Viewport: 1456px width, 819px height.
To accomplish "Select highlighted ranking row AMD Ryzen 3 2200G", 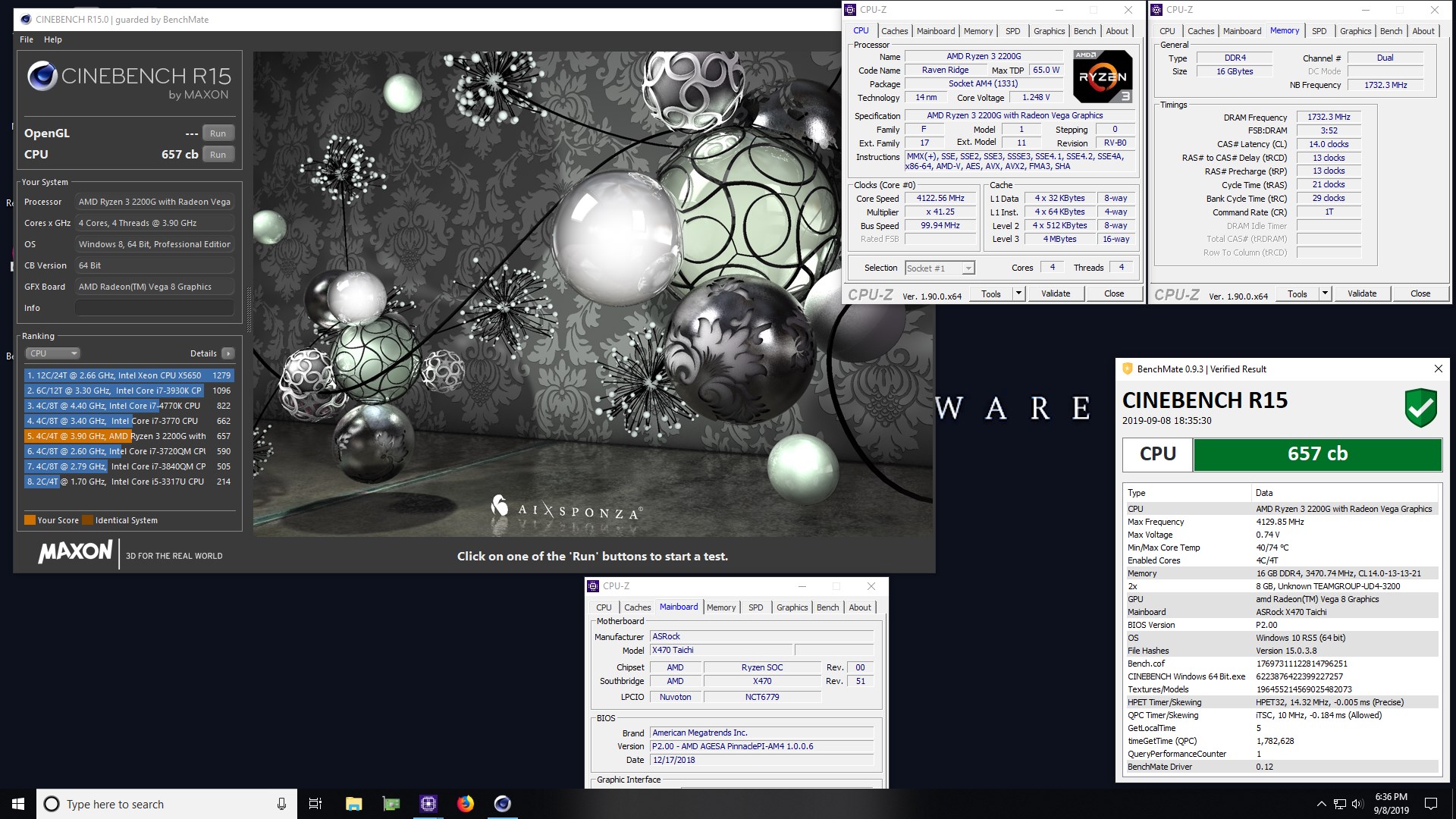I will point(129,436).
